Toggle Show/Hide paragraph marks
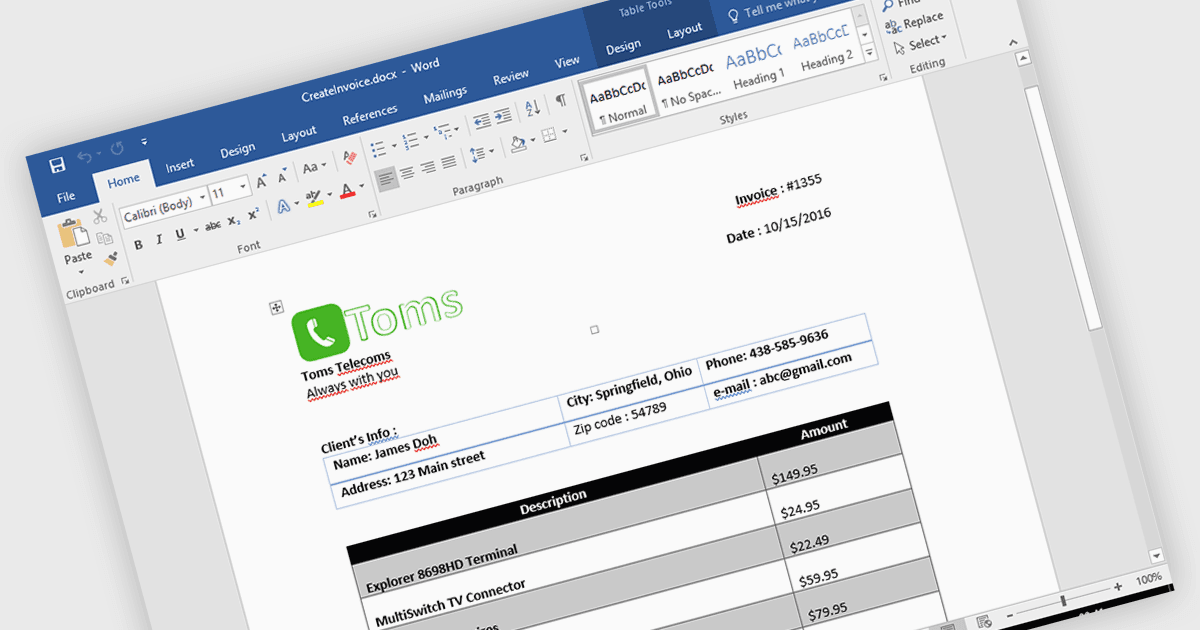1200x630 pixels. click(x=561, y=99)
